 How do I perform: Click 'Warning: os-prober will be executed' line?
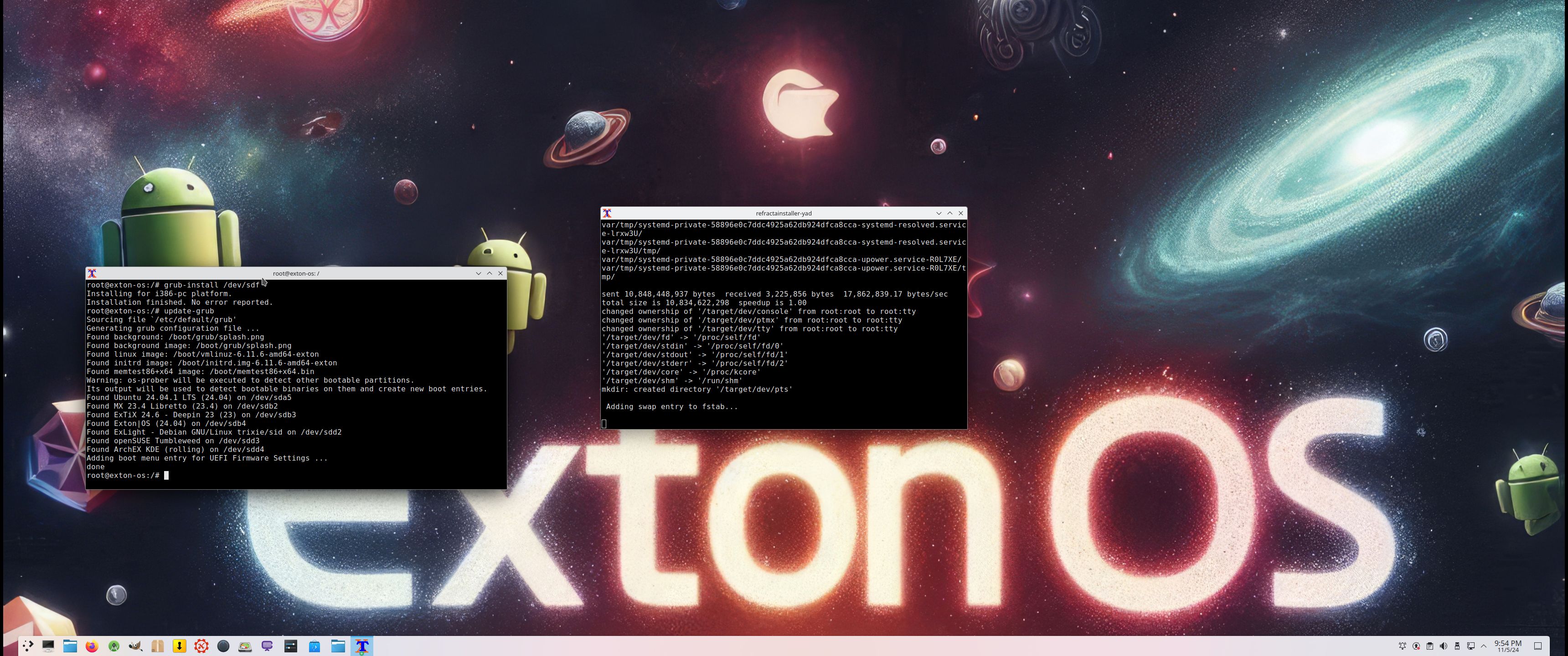coord(250,380)
